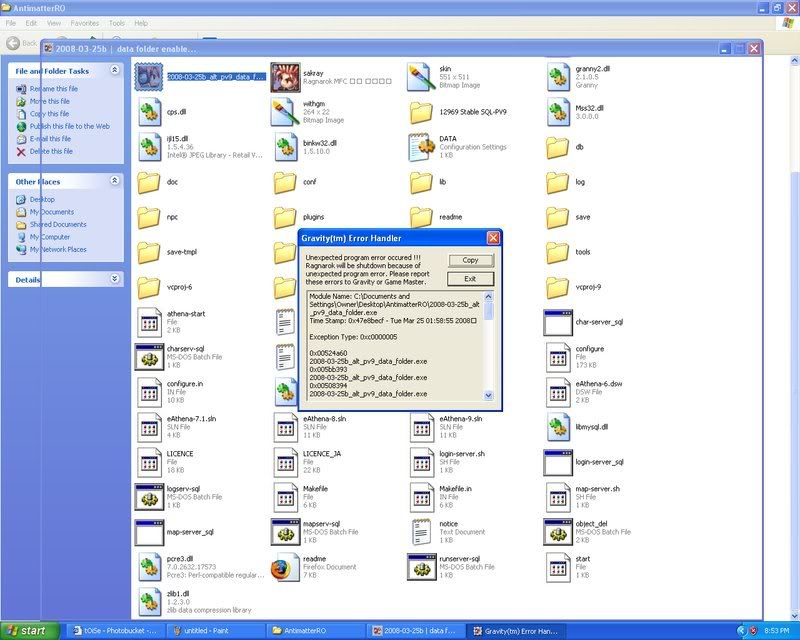
Task: Select the DATA configuration settings icon
Action: tap(421, 146)
